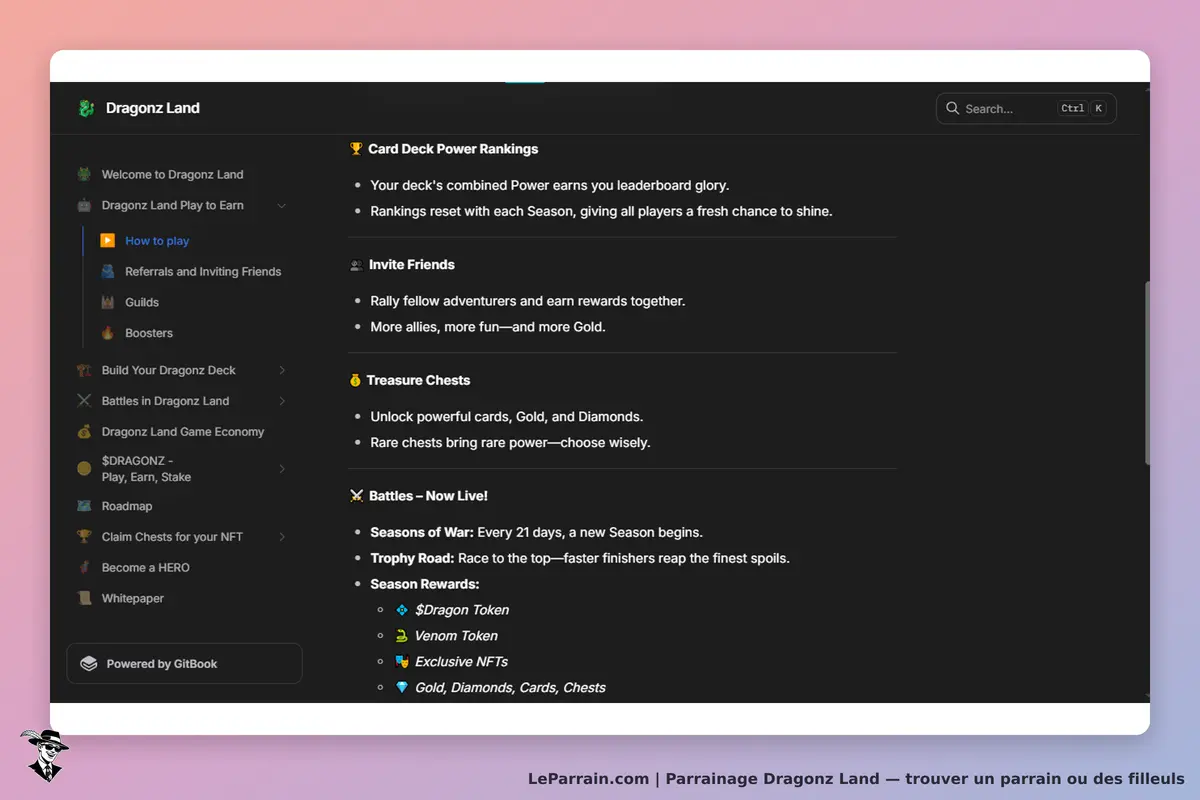Click the map icon beside Roadmap
The width and height of the screenshot is (1200, 800).
click(x=84, y=506)
